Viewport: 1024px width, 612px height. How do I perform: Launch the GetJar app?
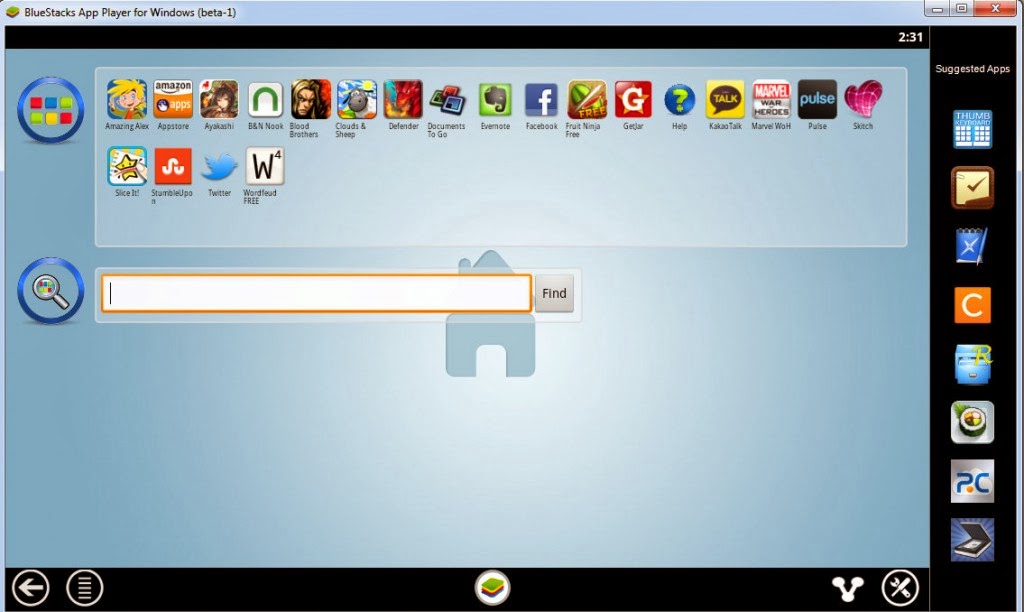pos(633,99)
